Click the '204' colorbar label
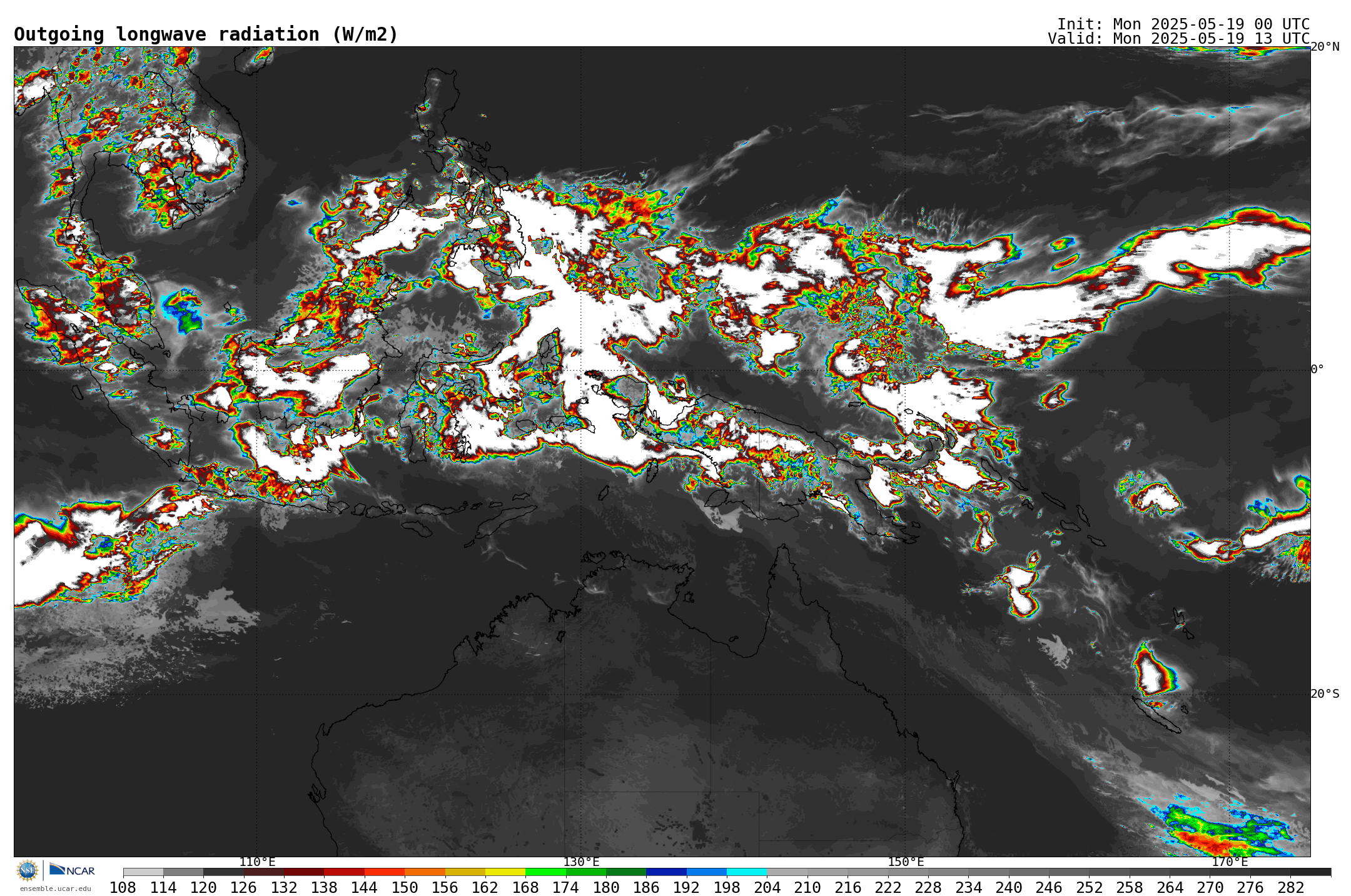 (x=767, y=887)
